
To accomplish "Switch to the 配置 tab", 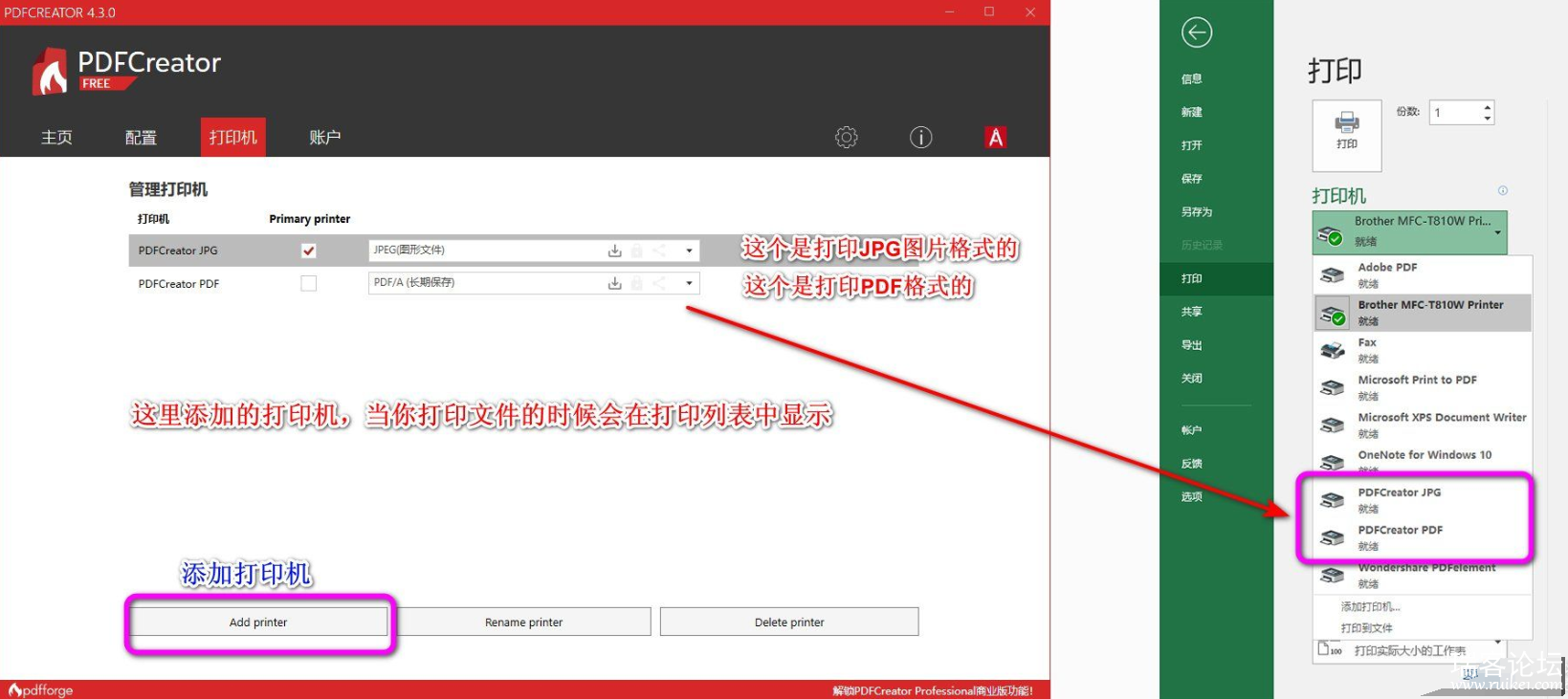I will pos(141,138).
